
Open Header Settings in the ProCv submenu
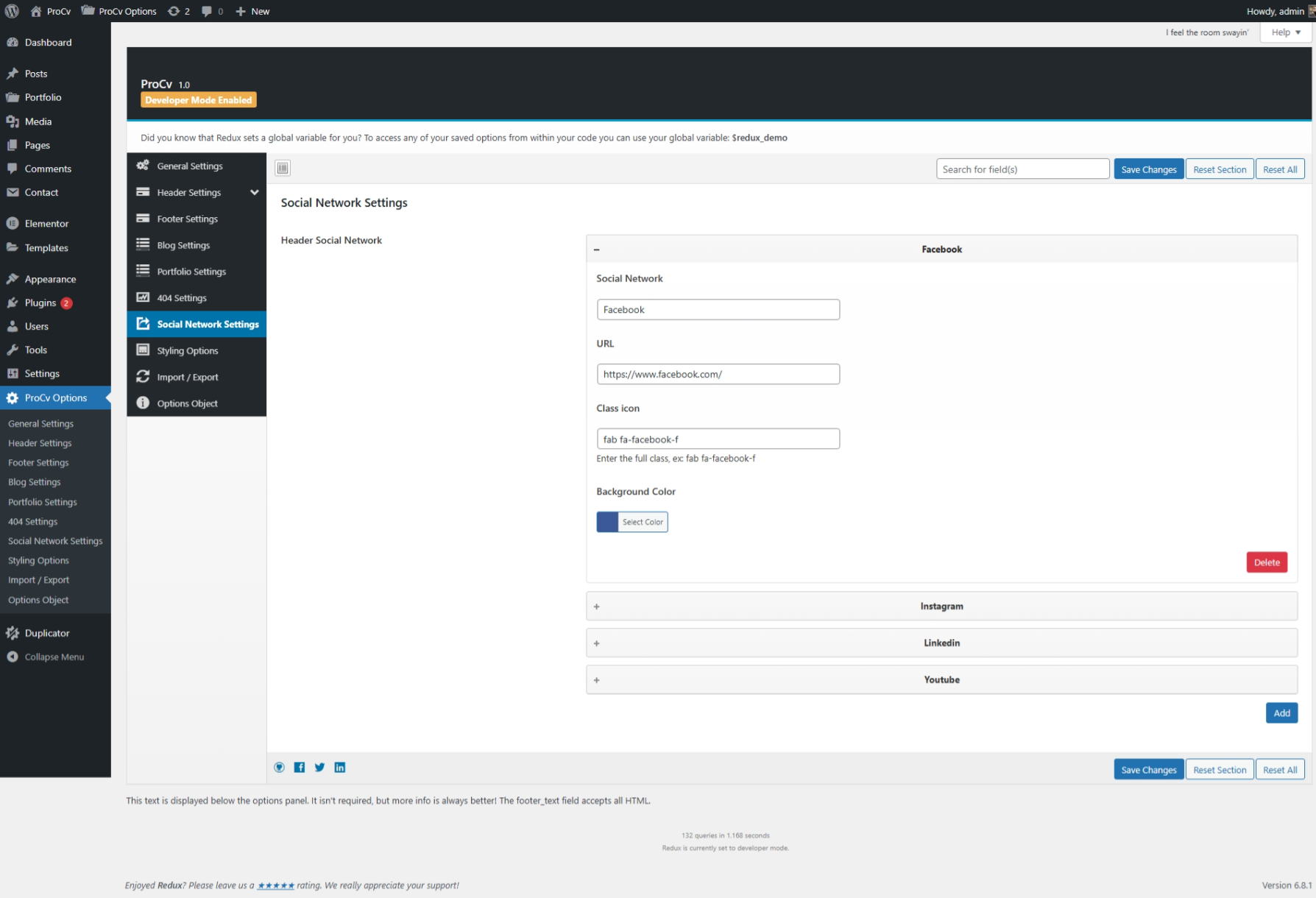click(x=40, y=443)
